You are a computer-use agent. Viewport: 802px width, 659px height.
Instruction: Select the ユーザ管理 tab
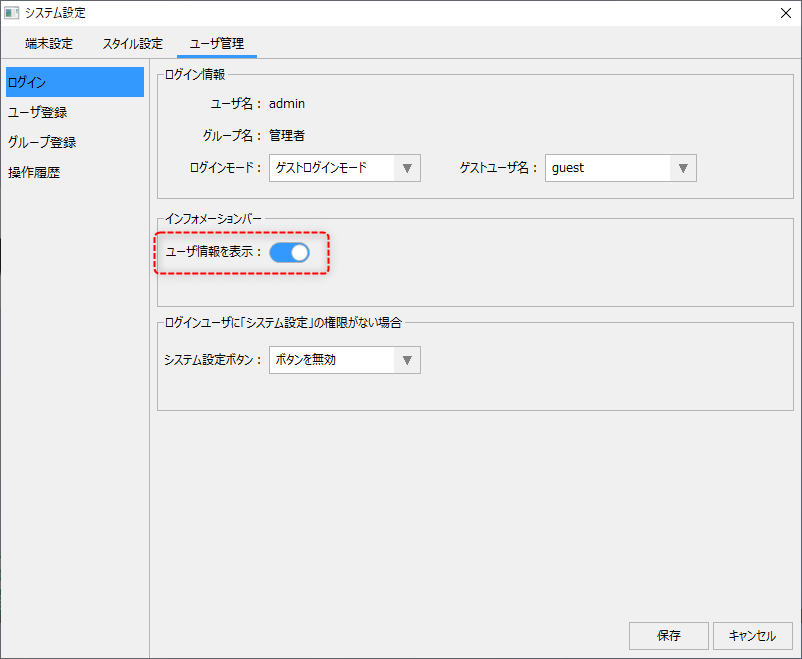pos(217,44)
